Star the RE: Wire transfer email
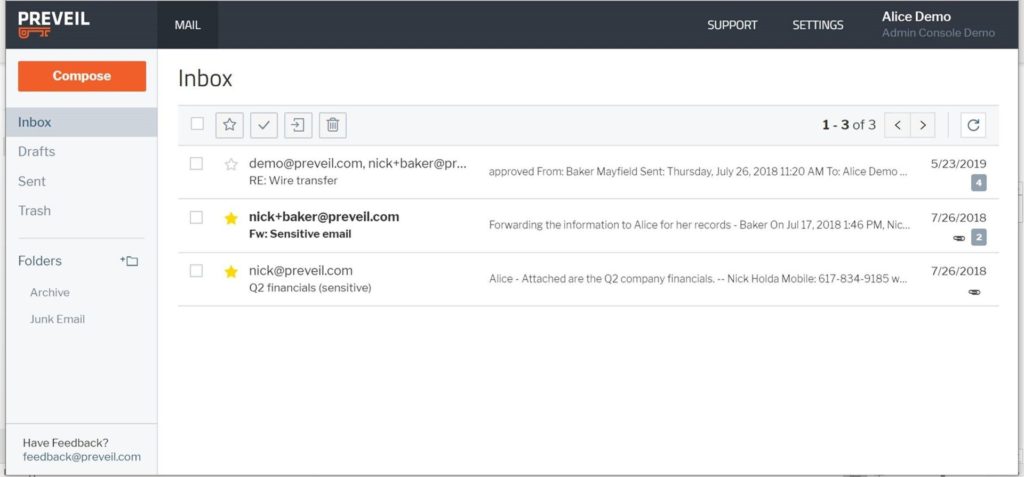Screen dimensions: 1024x477 click(231, 164)
